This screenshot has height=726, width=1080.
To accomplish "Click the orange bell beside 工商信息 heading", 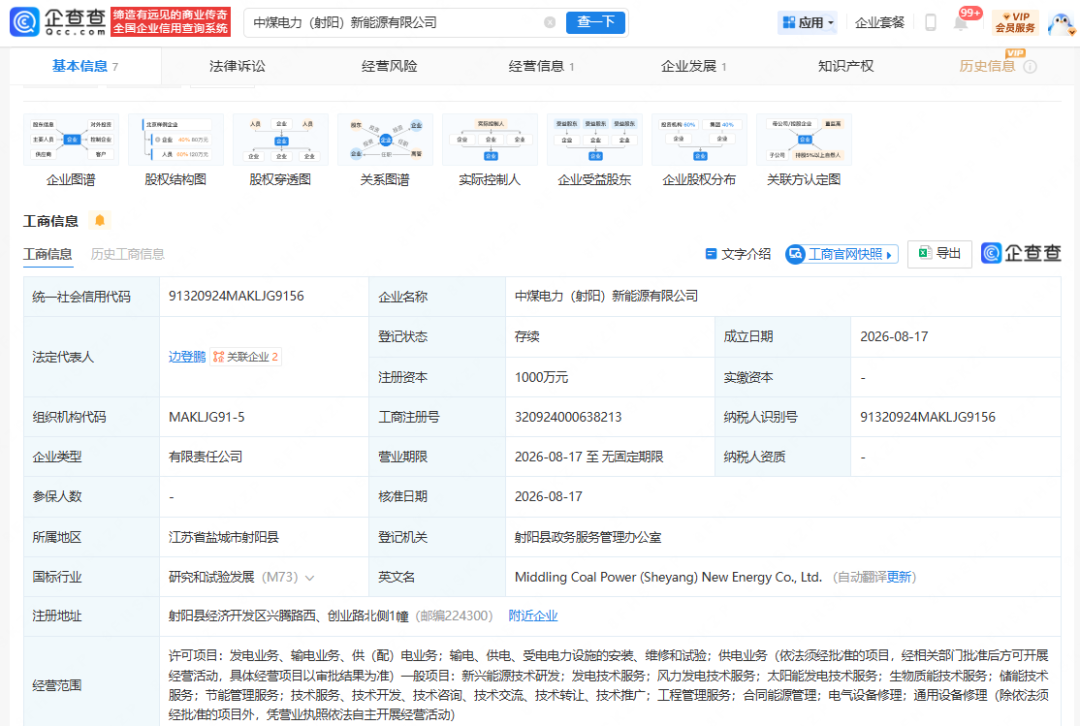I will (100, 220).
